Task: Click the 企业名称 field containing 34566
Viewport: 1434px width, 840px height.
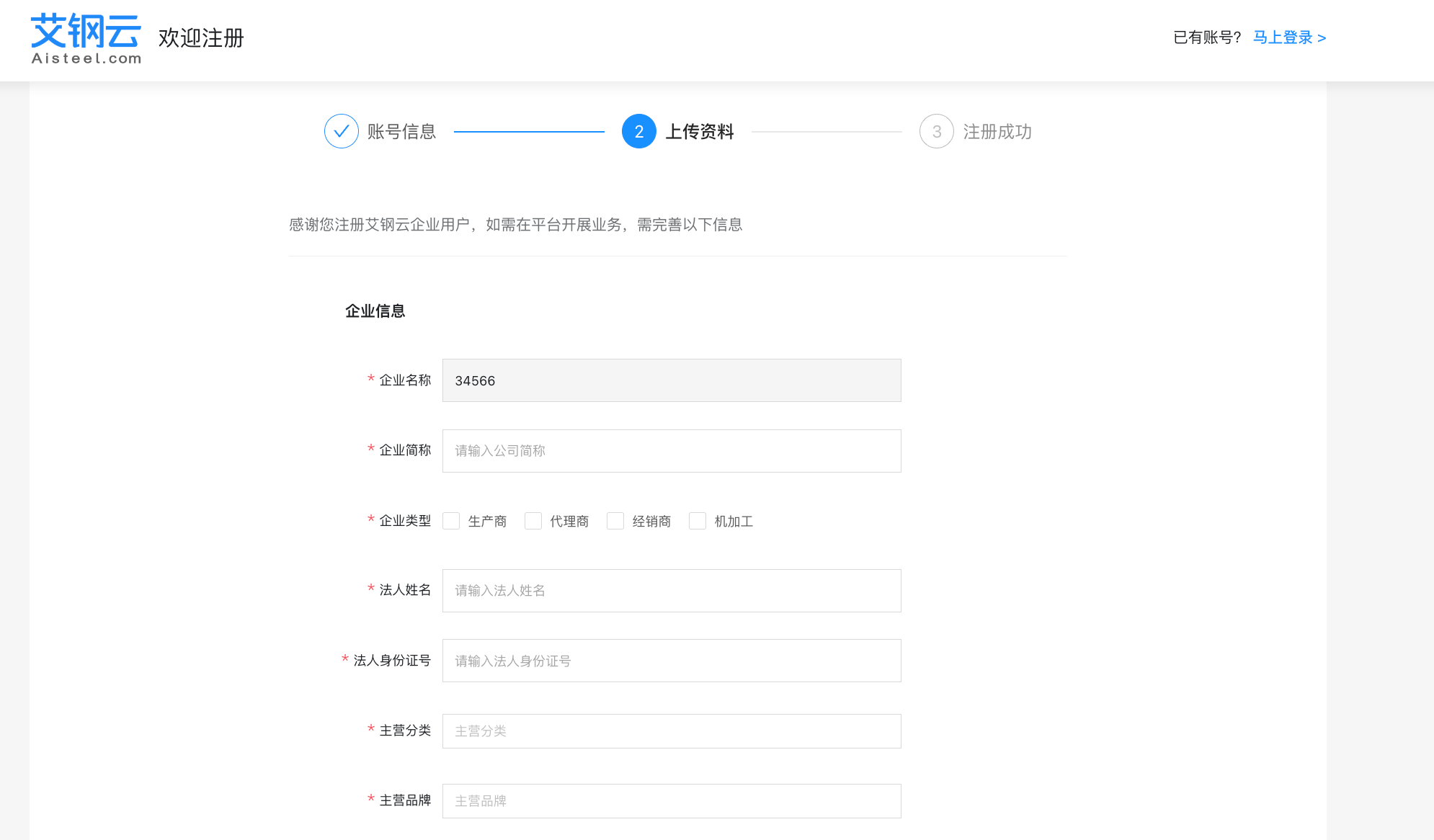Action: click(671, 380)
